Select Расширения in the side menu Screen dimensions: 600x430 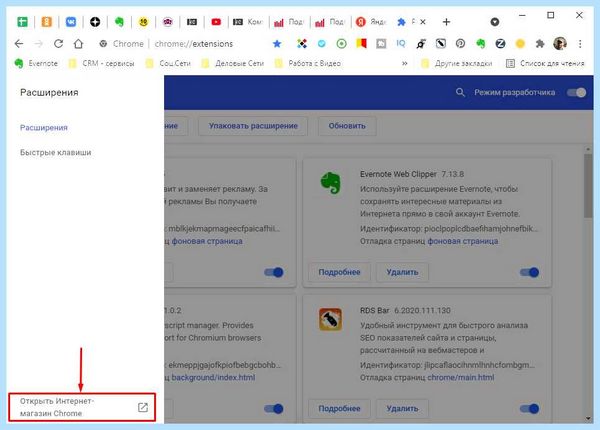click(44, 128)
